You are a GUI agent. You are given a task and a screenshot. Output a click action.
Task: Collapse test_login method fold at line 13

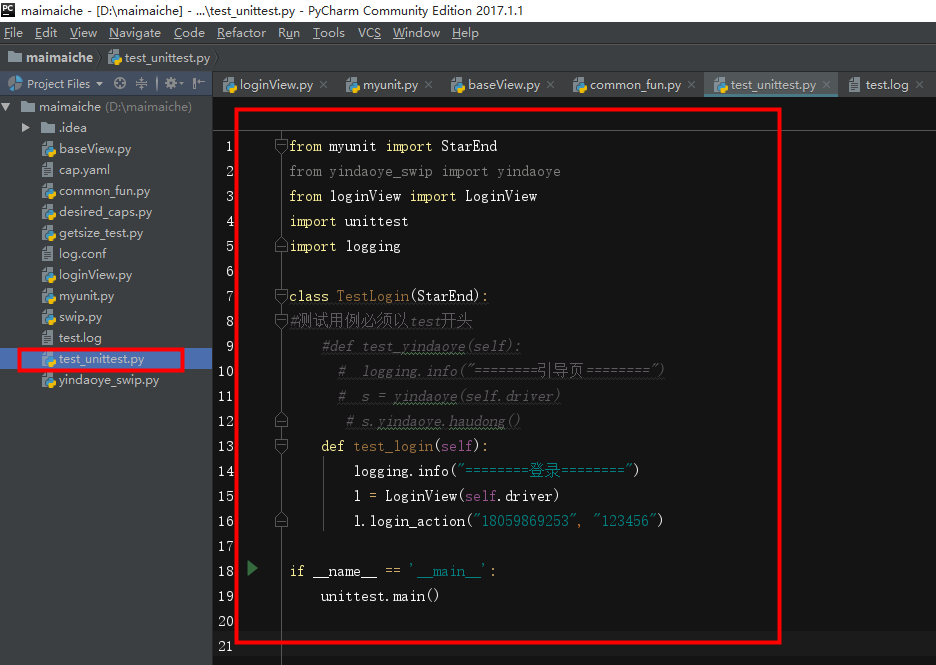pos(281,445)
